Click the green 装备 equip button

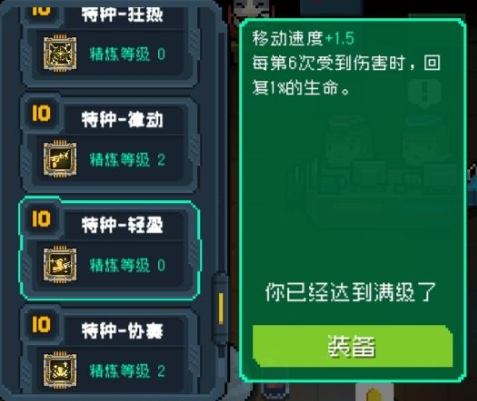tap(353, 346)
